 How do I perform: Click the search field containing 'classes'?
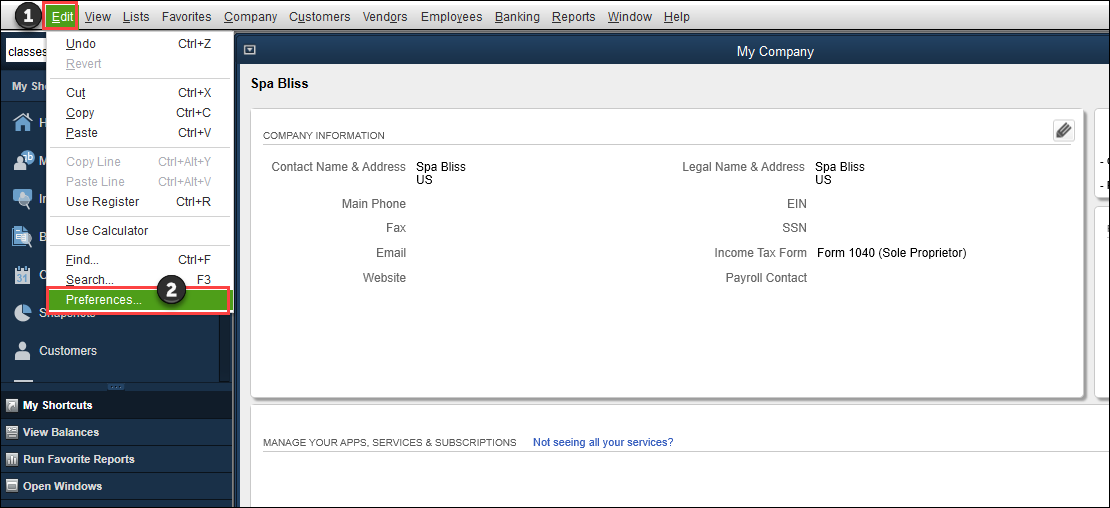[x=26, y=52]
